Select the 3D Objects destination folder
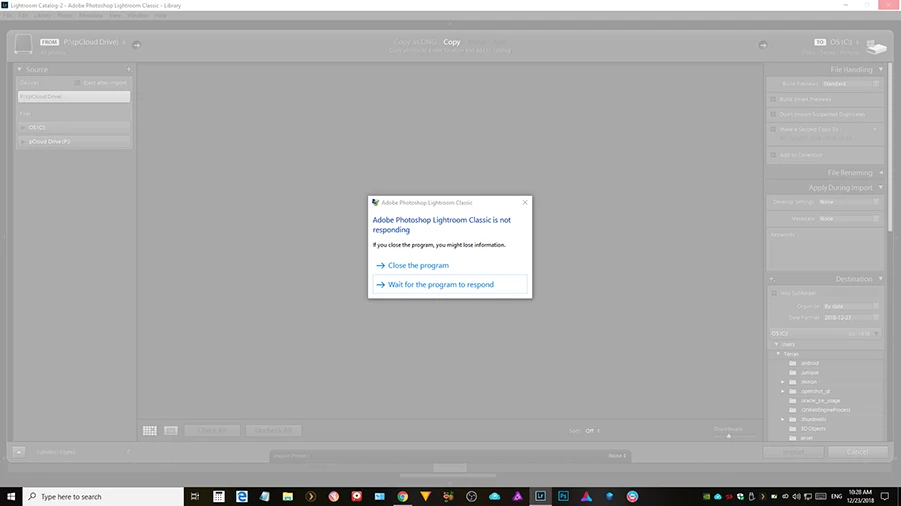Viewport: 901px width, 506px height. coord(813,428)
